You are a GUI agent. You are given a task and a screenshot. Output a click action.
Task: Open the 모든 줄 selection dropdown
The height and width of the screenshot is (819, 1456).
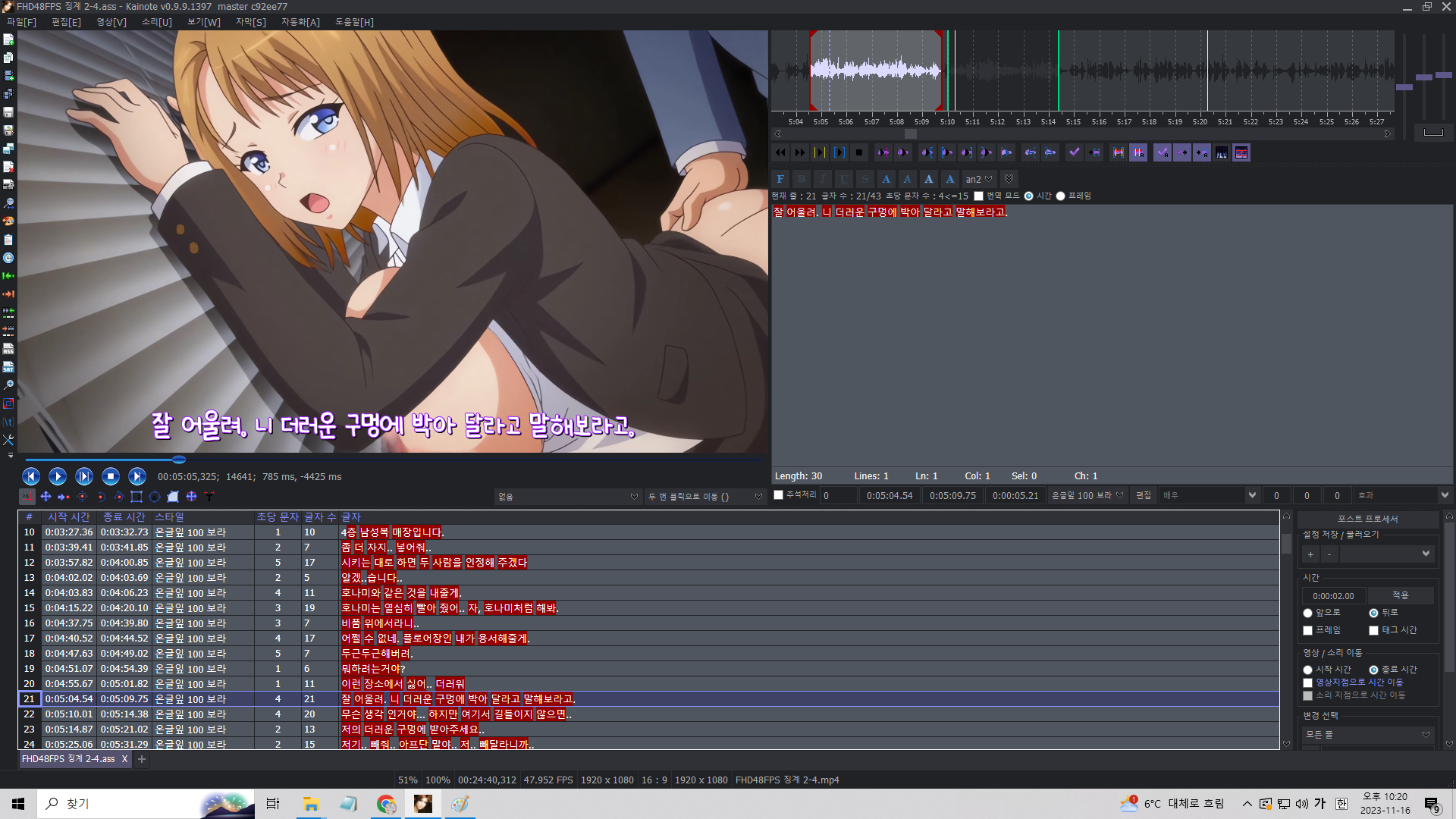1367,735
